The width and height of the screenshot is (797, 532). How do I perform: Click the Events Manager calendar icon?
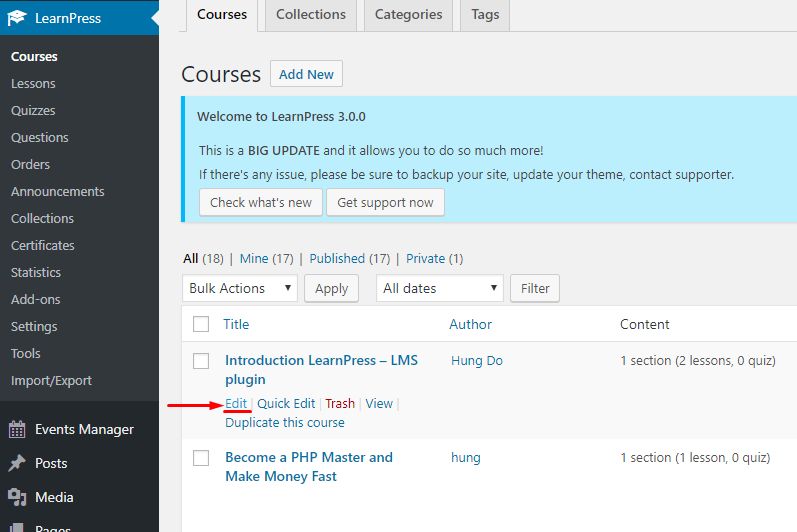[x=17, y=429]
